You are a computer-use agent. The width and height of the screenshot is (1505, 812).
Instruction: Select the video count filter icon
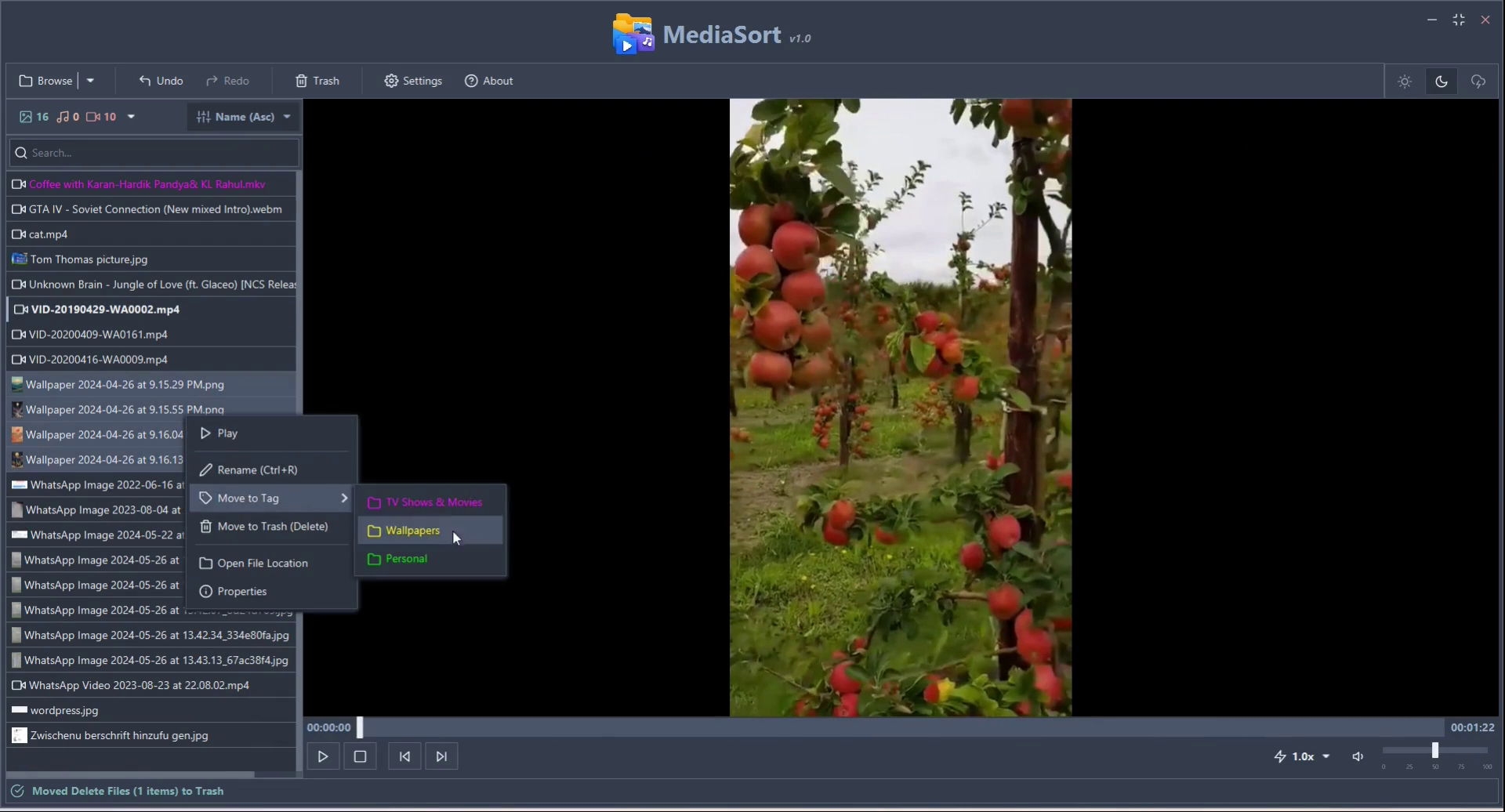(x=94, y=117)
